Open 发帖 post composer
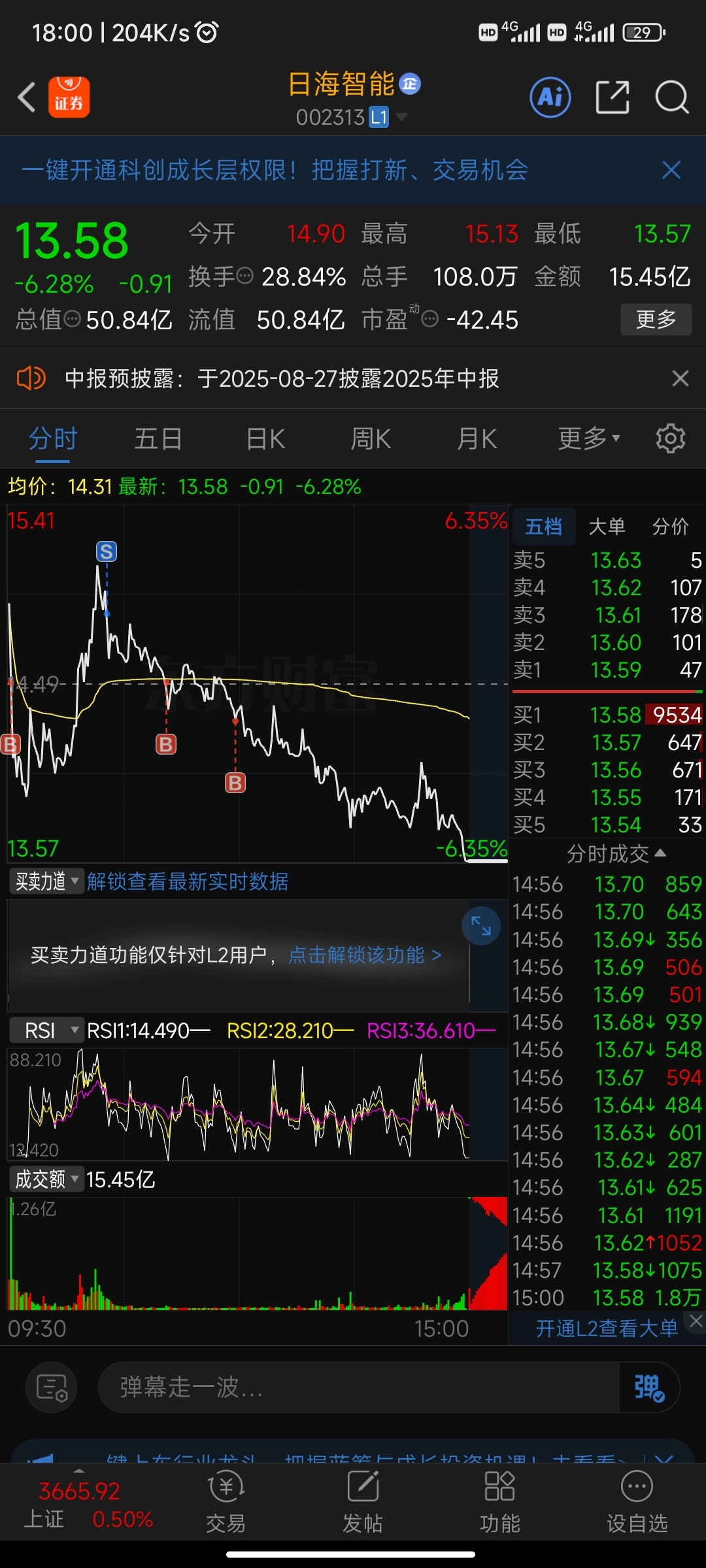 [363, 1501]
